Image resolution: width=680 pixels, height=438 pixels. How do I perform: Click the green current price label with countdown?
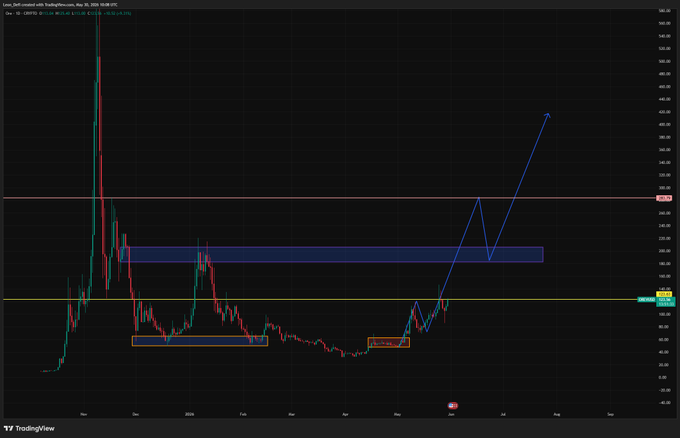tap(665, 302)
